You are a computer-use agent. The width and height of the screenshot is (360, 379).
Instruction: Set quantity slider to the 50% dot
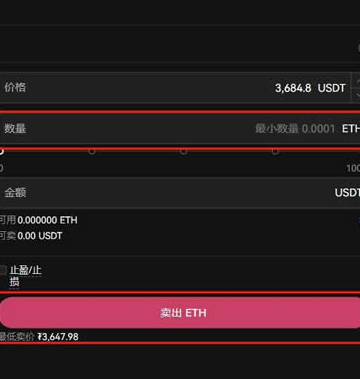[x=183, y=152]
